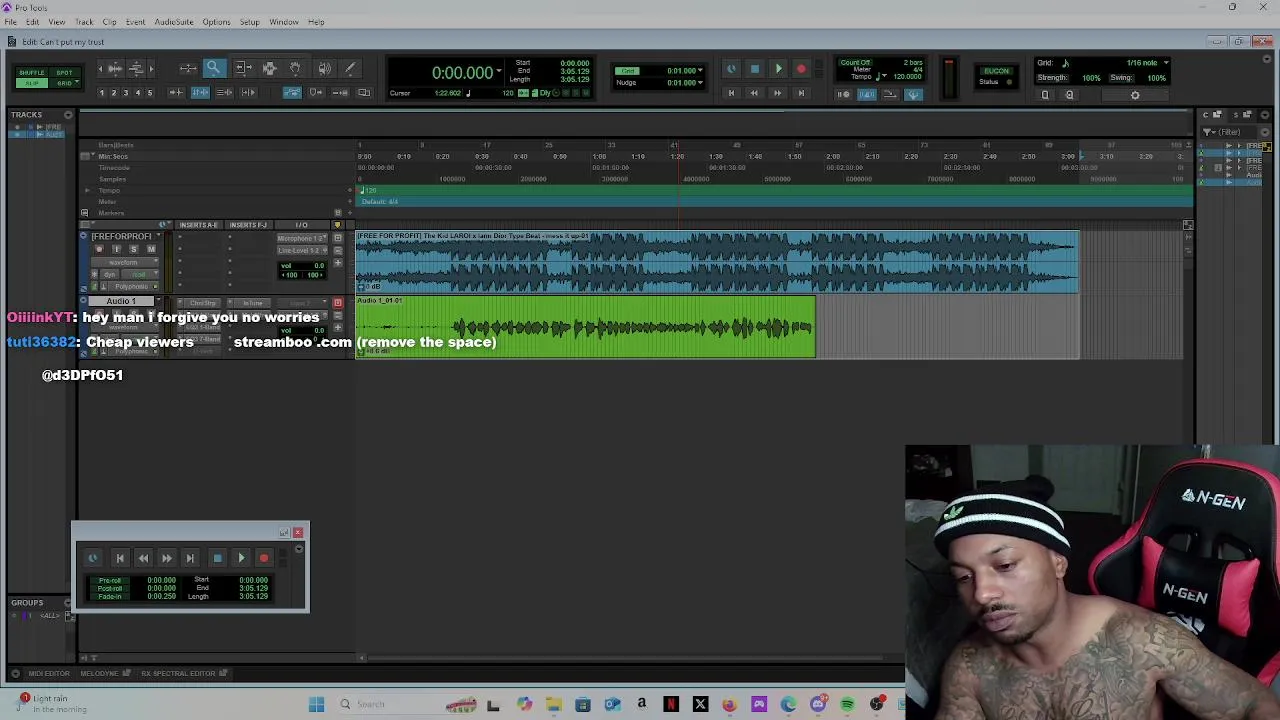The width and height of the screenshot is (1280, 720).
Task: Select the Grabber hand tool
Action: click(x=295, y=68)
